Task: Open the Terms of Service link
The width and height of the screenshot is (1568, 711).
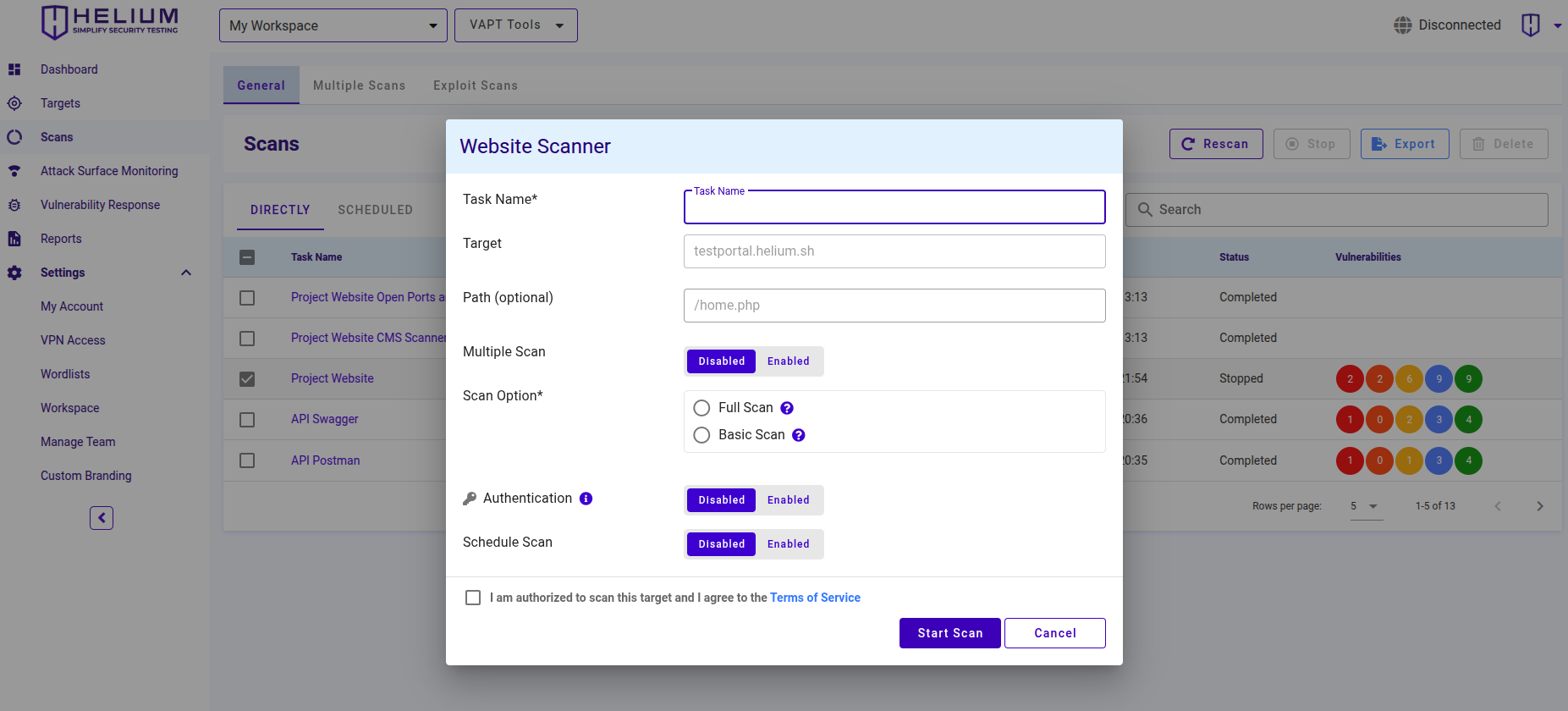Action: pos(814,598)
